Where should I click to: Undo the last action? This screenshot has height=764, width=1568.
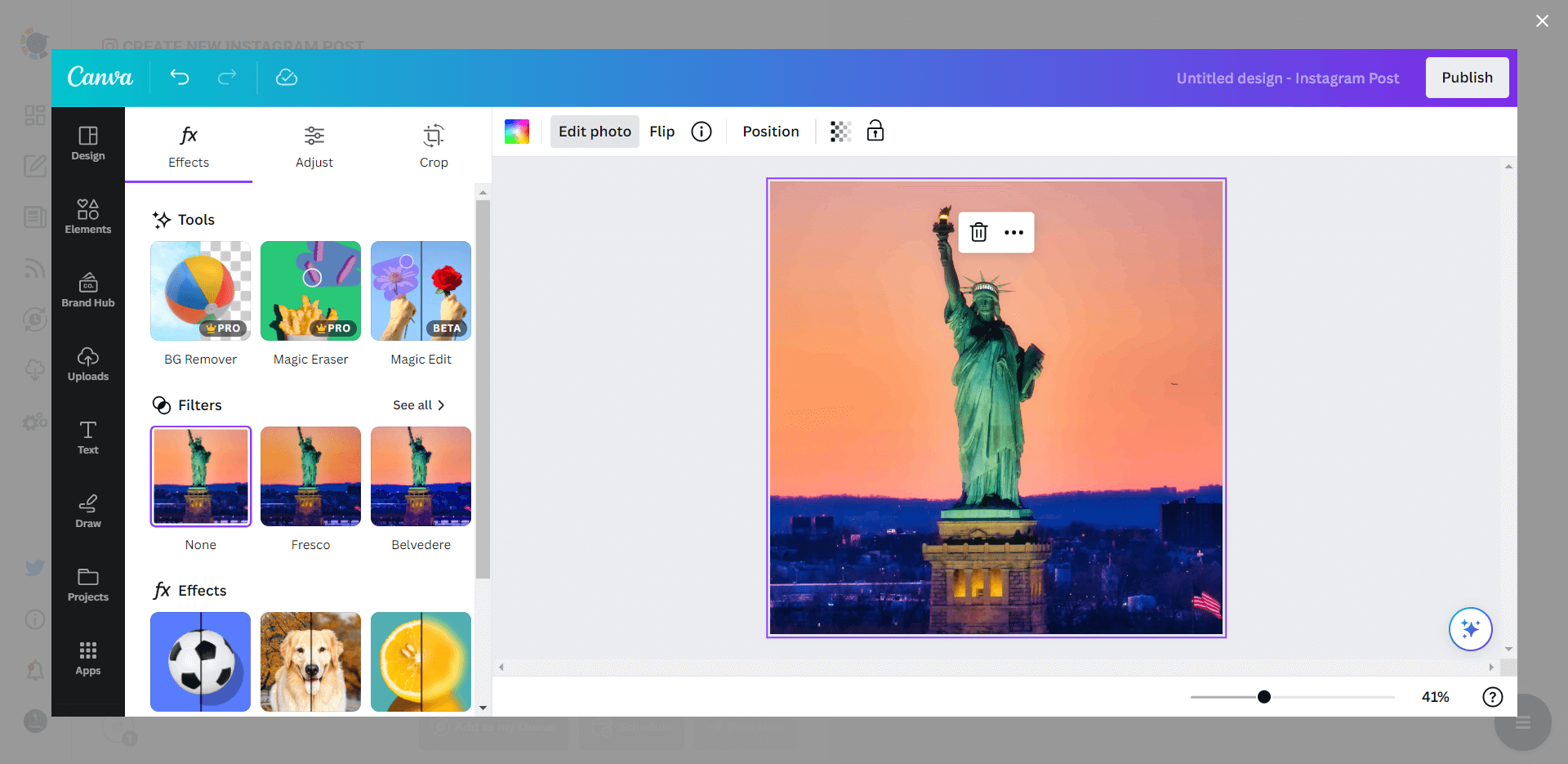(x=180, y=78)
